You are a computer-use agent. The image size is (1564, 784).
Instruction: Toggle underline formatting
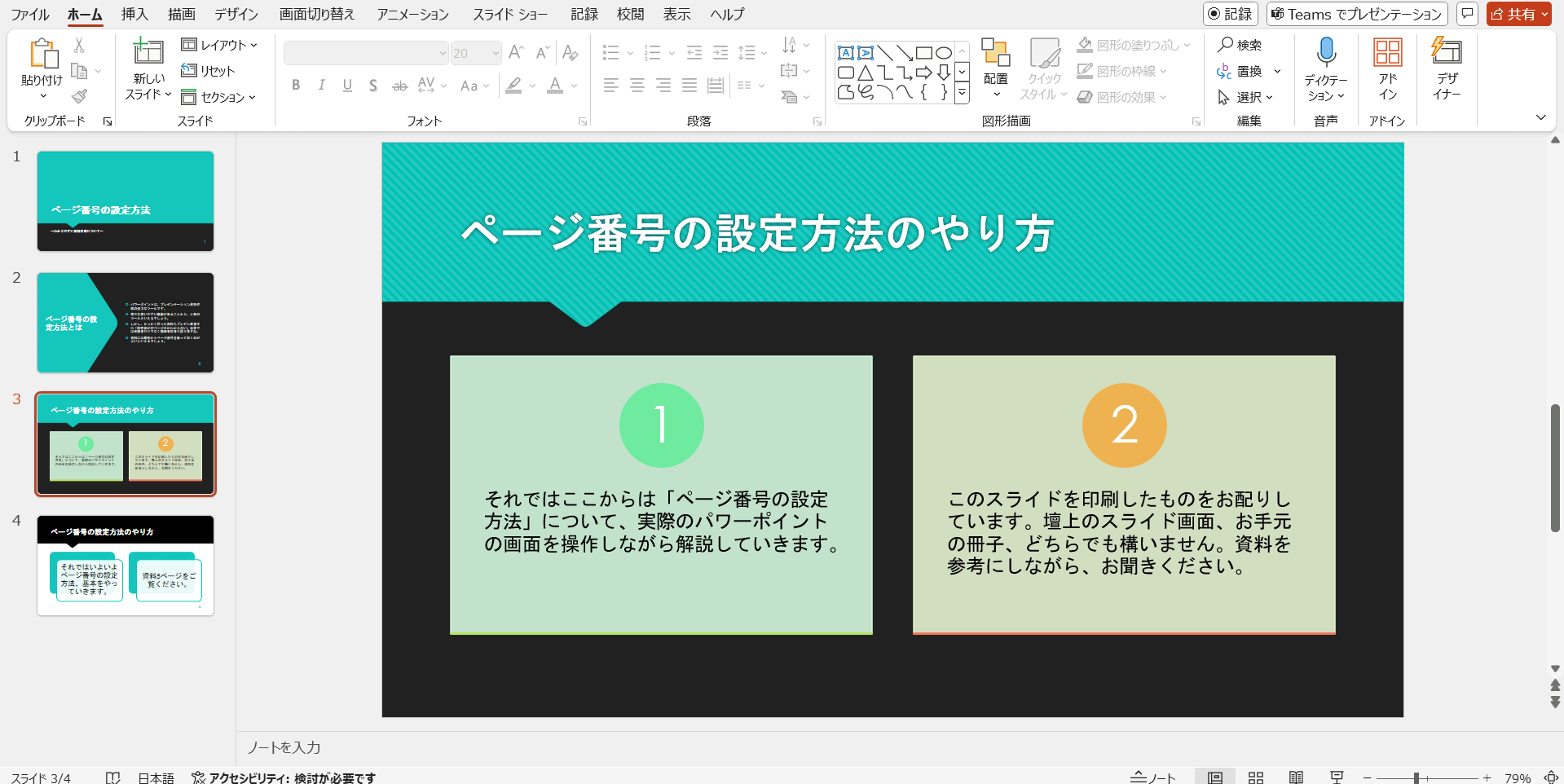(348, 86)
